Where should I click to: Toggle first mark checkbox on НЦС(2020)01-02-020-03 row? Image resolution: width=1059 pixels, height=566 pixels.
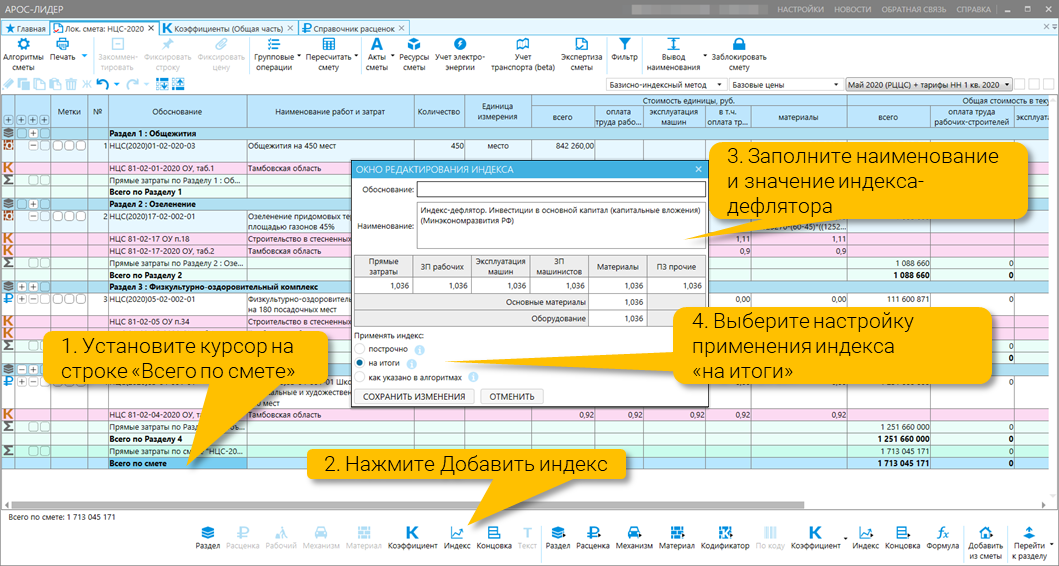(x=58, y=146)
